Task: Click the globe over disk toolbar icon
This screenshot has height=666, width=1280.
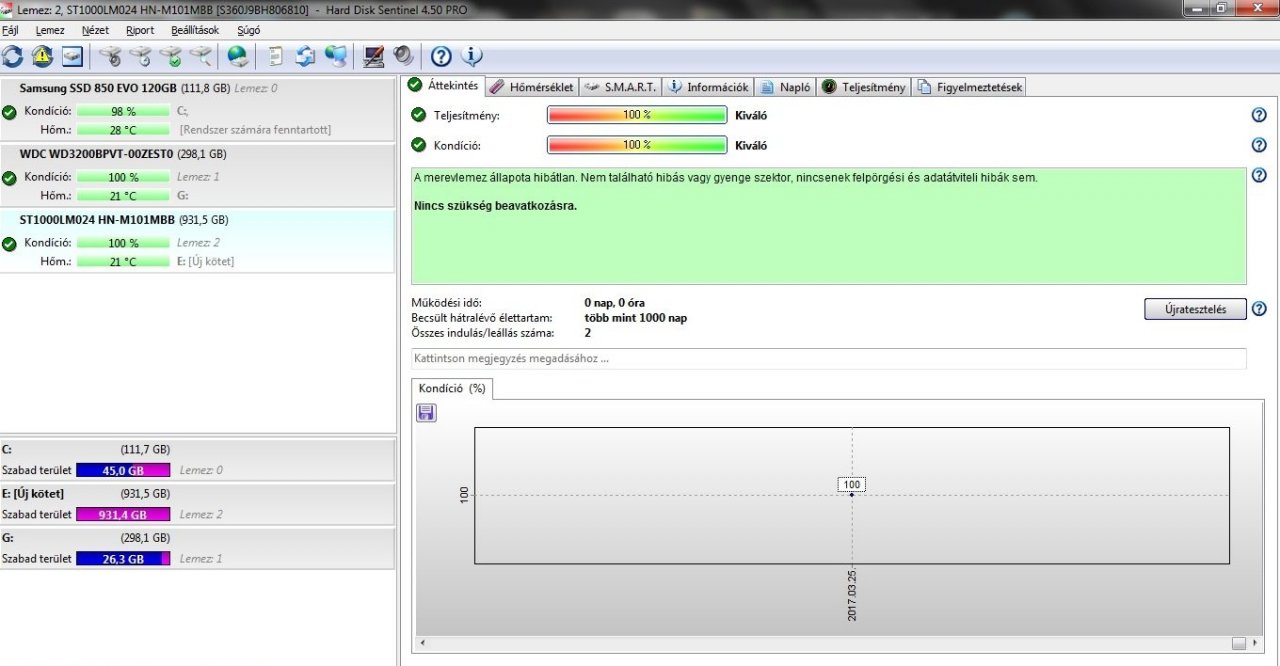Action: [238, 56]
